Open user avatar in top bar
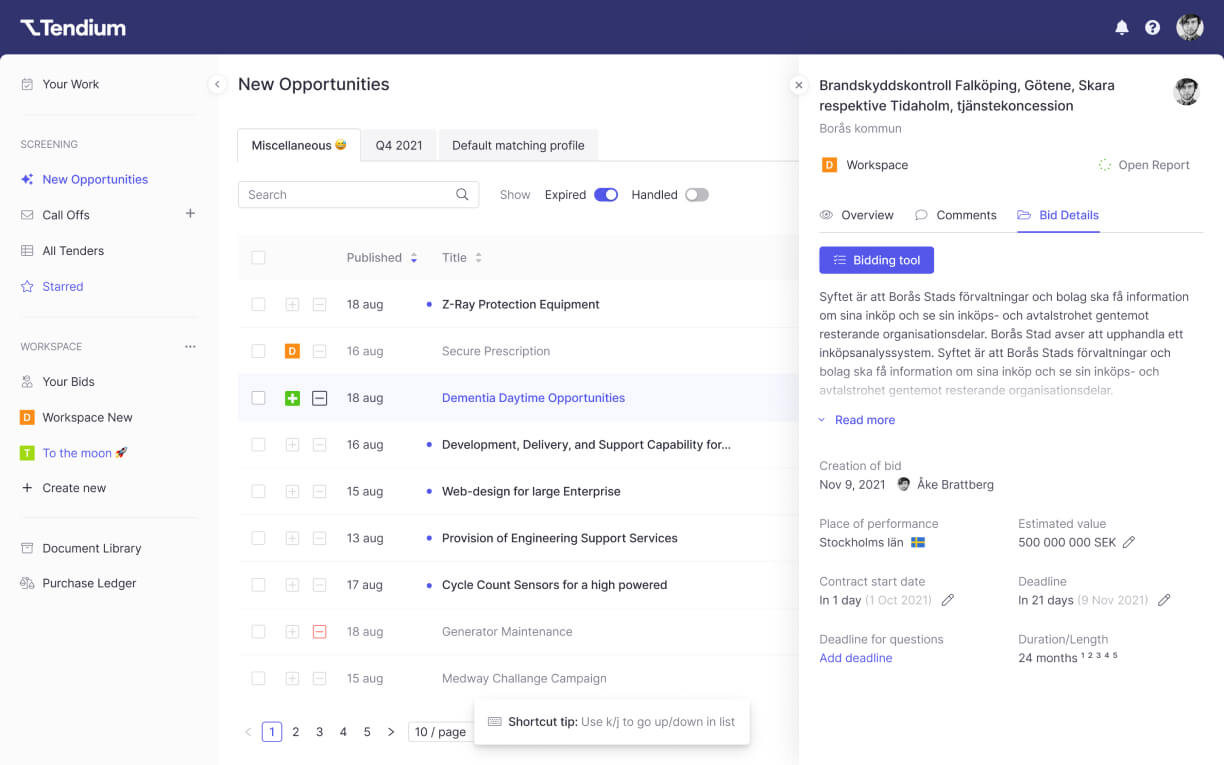 click(x=1190, y=27)
